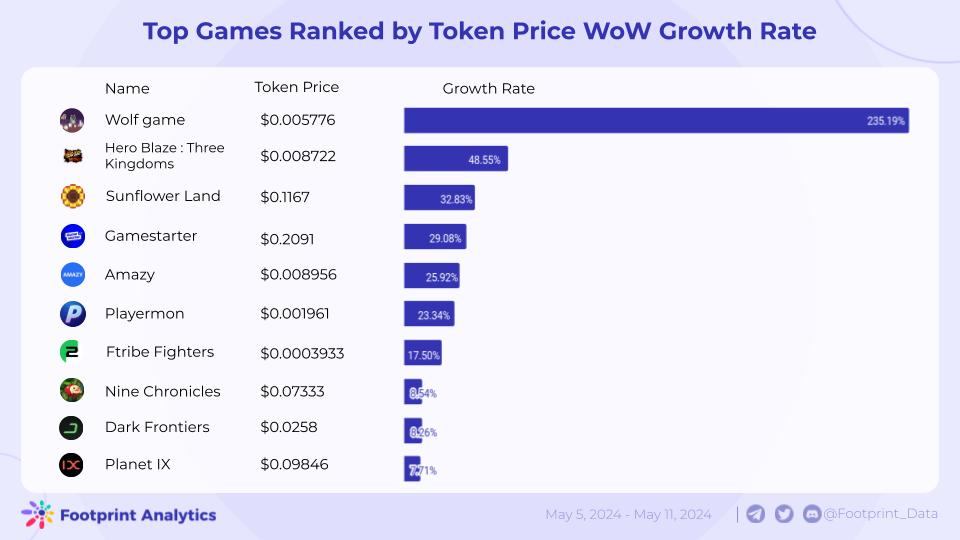Image resolution: width=960 pixels, height=540 pixels.
Task: Click the Hero Blaze 48.55% bar
Action: [456, 159]
